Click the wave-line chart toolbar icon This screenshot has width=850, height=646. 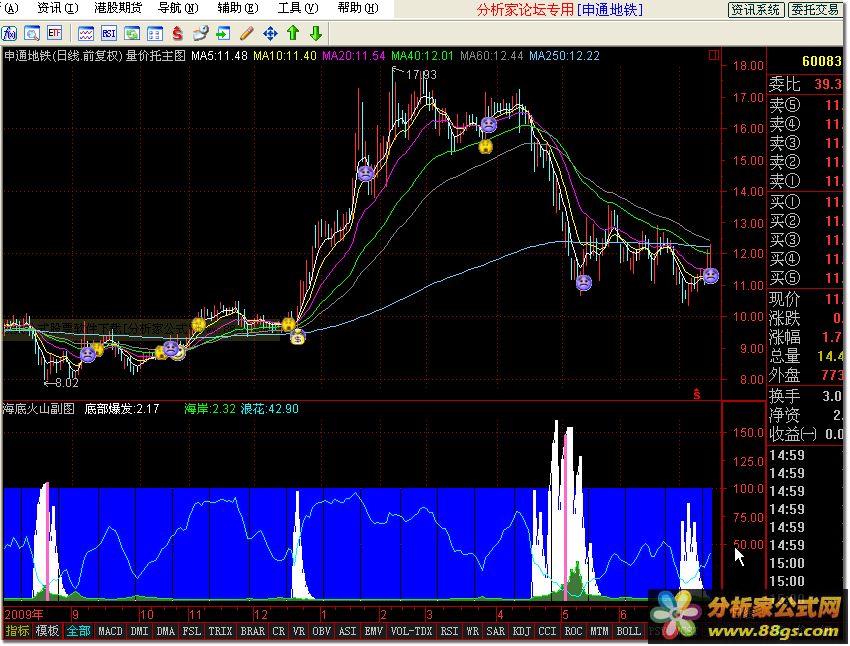(86, 34)
